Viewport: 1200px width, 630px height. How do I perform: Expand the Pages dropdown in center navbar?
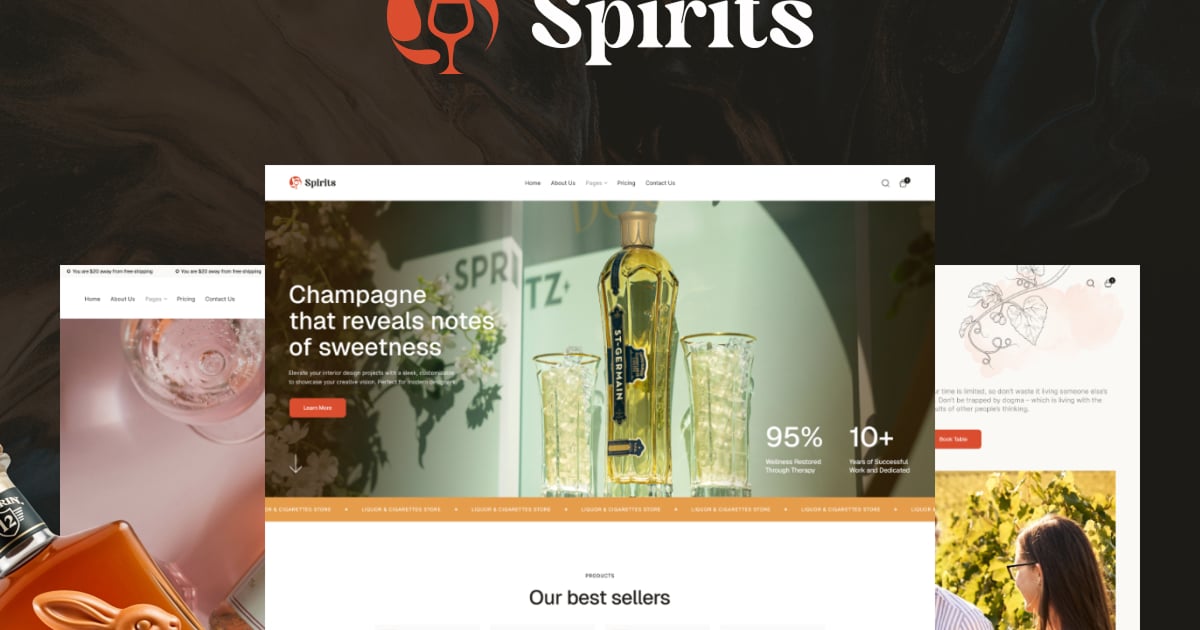point(596,183)
